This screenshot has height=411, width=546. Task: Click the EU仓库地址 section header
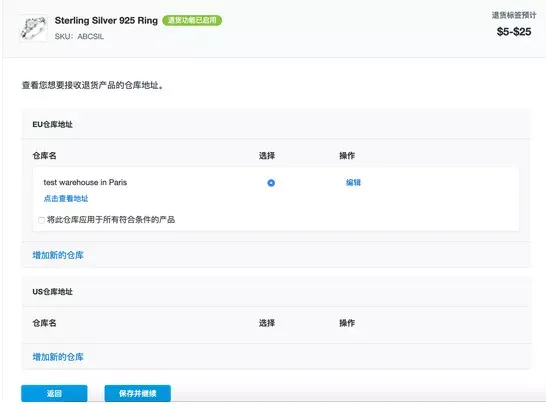(53, 124)
